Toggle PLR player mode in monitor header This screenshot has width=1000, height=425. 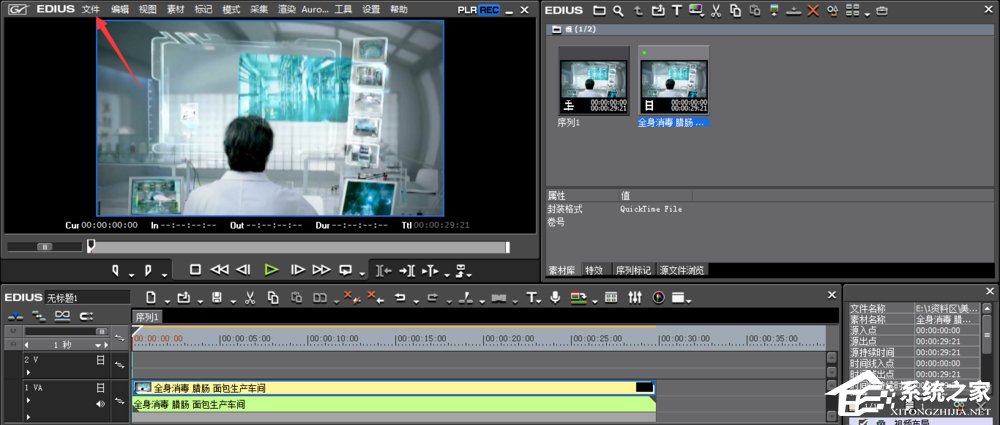click(x=467, y=9)
